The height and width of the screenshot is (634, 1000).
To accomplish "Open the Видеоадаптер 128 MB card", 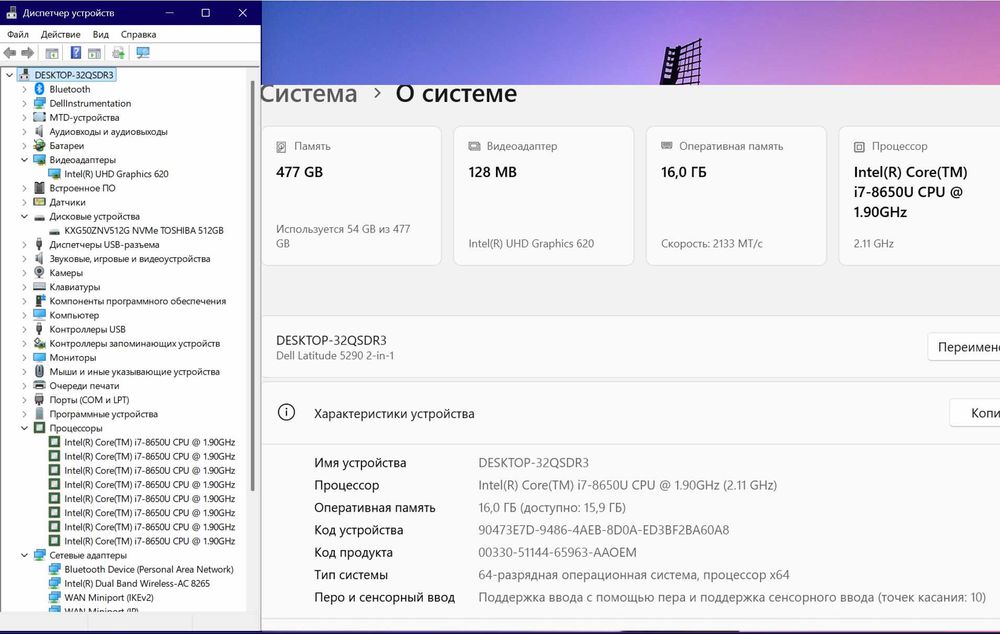I will click(x=544, y=196).
